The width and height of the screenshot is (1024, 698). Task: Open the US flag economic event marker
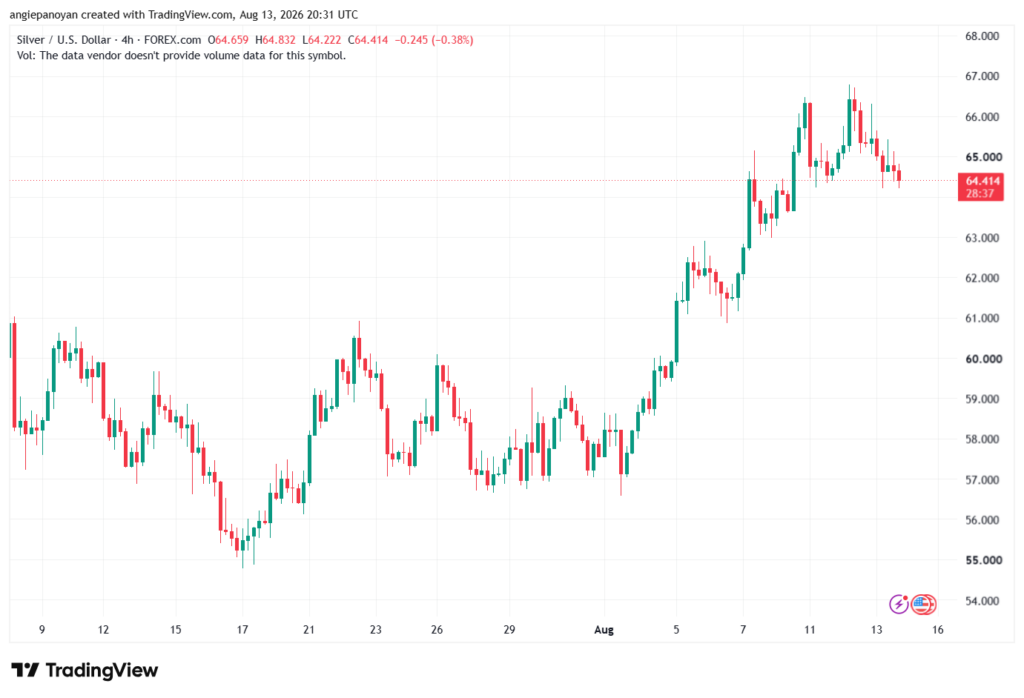pyautogui.click(x=923, y=604)
